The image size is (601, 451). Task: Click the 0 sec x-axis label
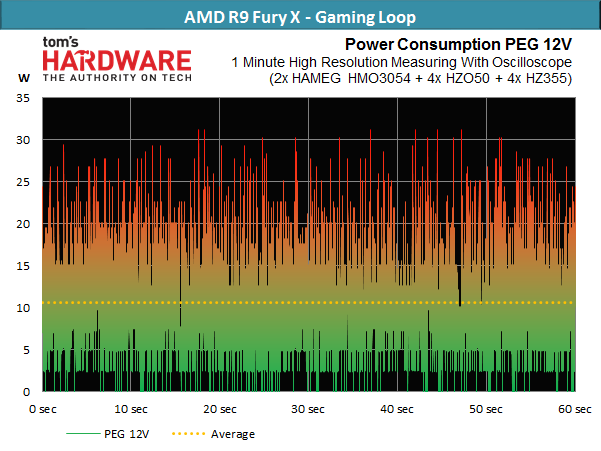click(43, 409)
